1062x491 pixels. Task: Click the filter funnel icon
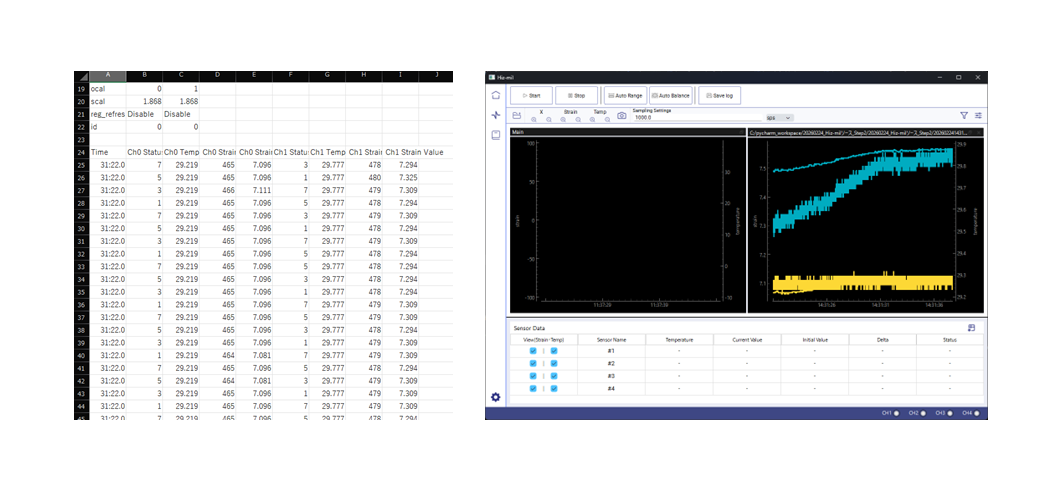pos(964,116)
